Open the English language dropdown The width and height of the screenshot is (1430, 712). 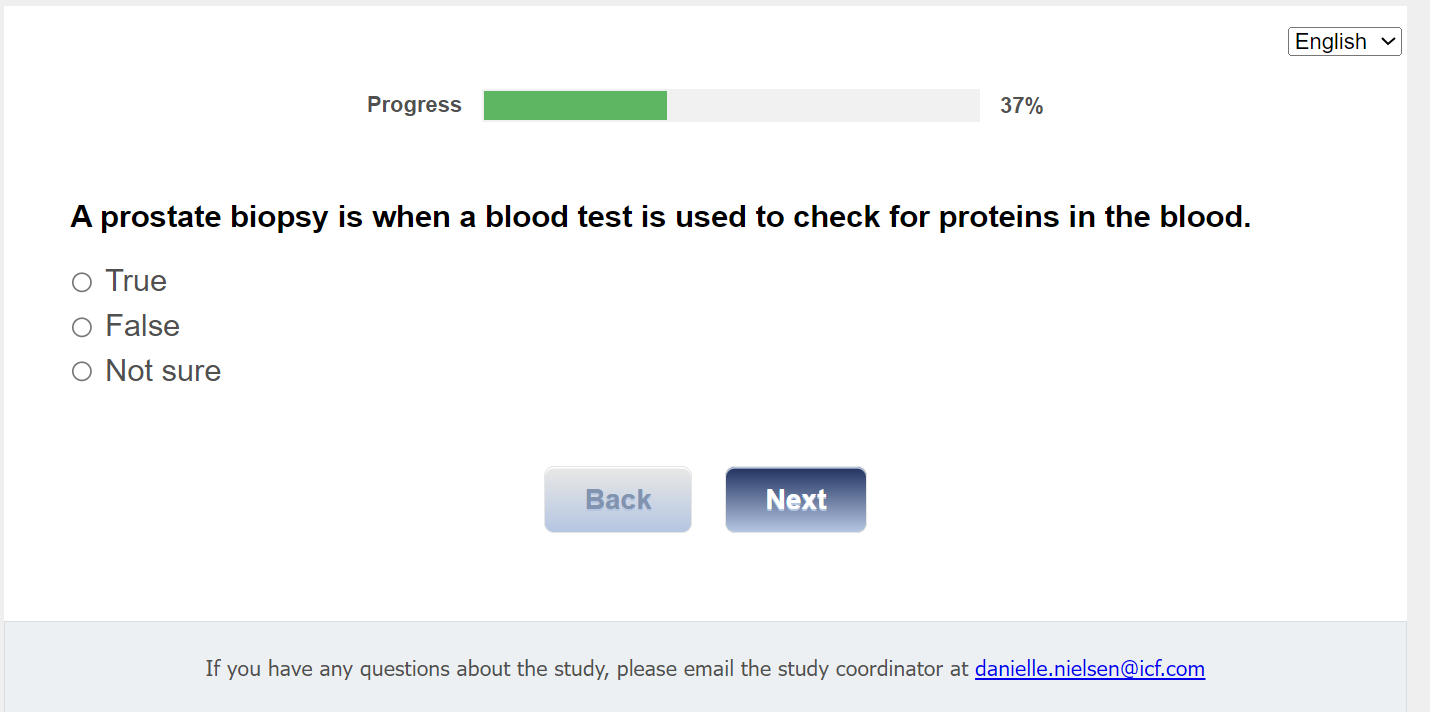pos(1344,42)
